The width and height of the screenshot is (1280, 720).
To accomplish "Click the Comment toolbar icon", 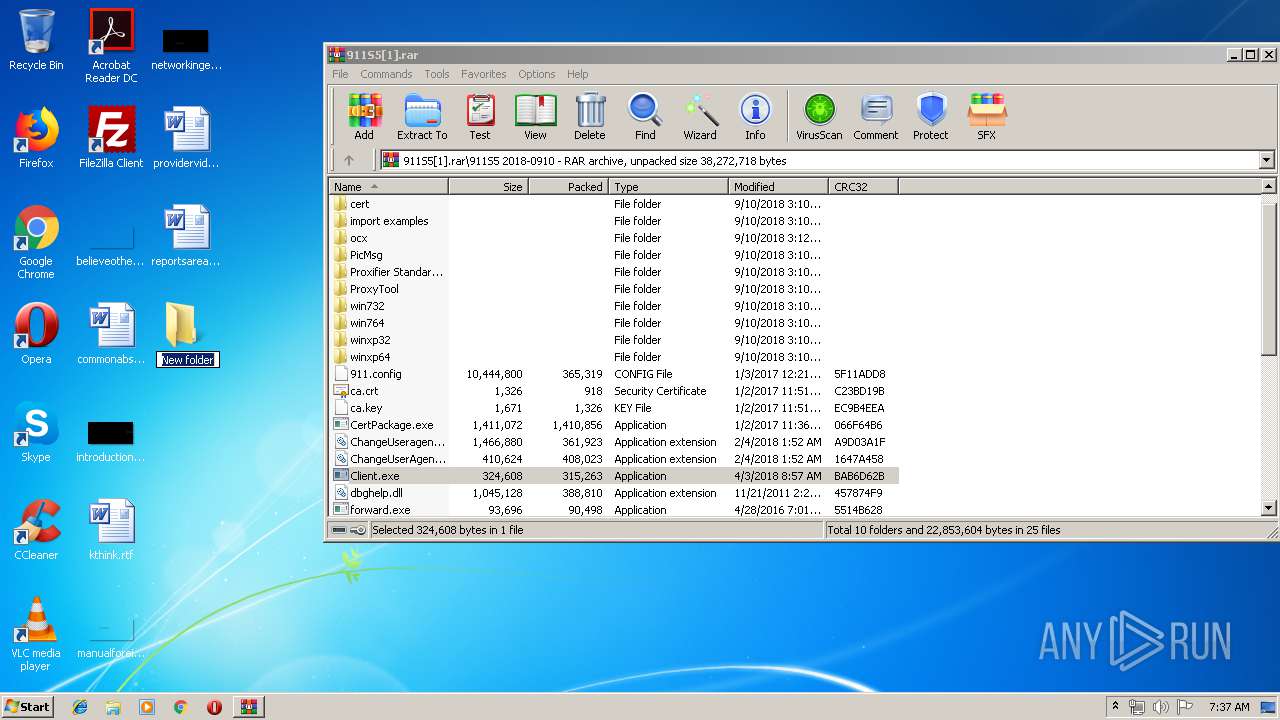I will [x=876, y=117].
